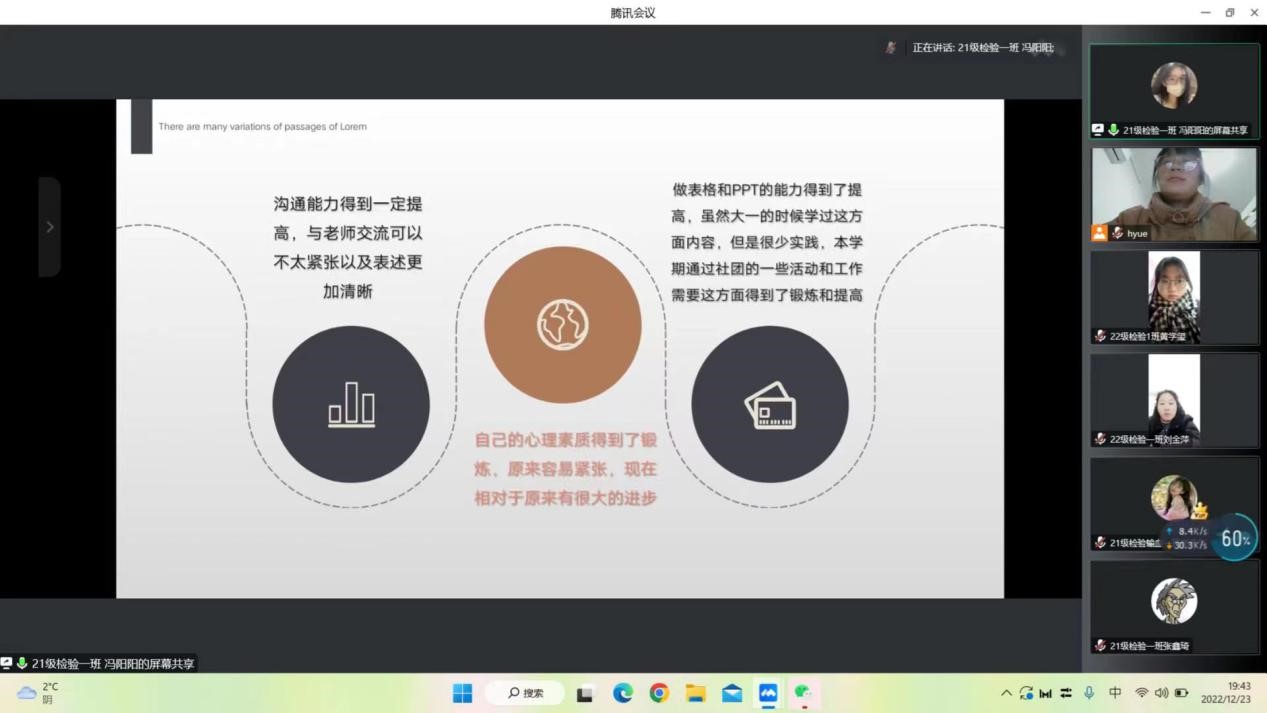The image size is (1267, 713).
Task: Open the Mail app from the taskbar
Action: pos(732,693)
